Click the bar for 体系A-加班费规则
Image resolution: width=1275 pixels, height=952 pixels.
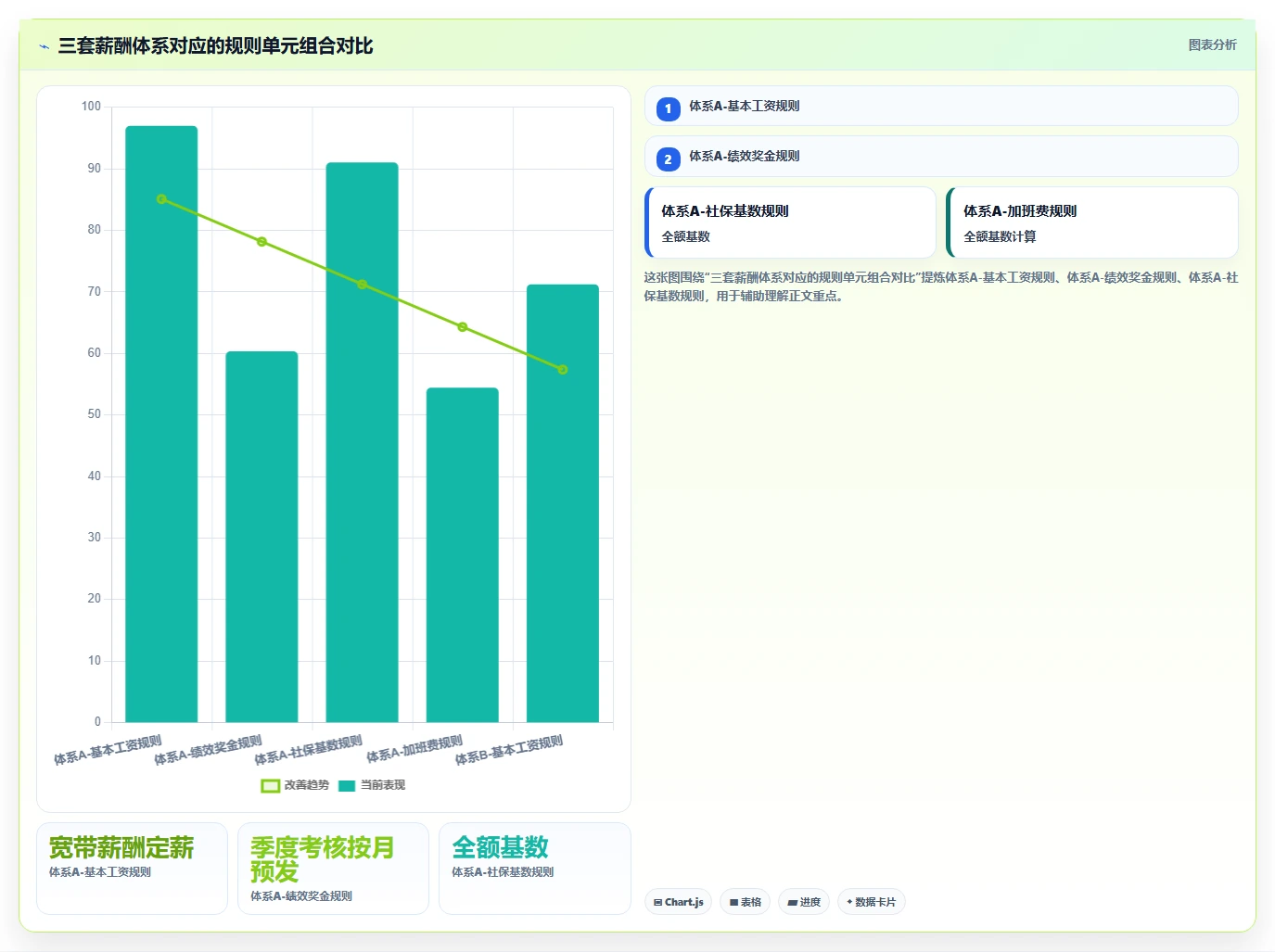[463, 554]
